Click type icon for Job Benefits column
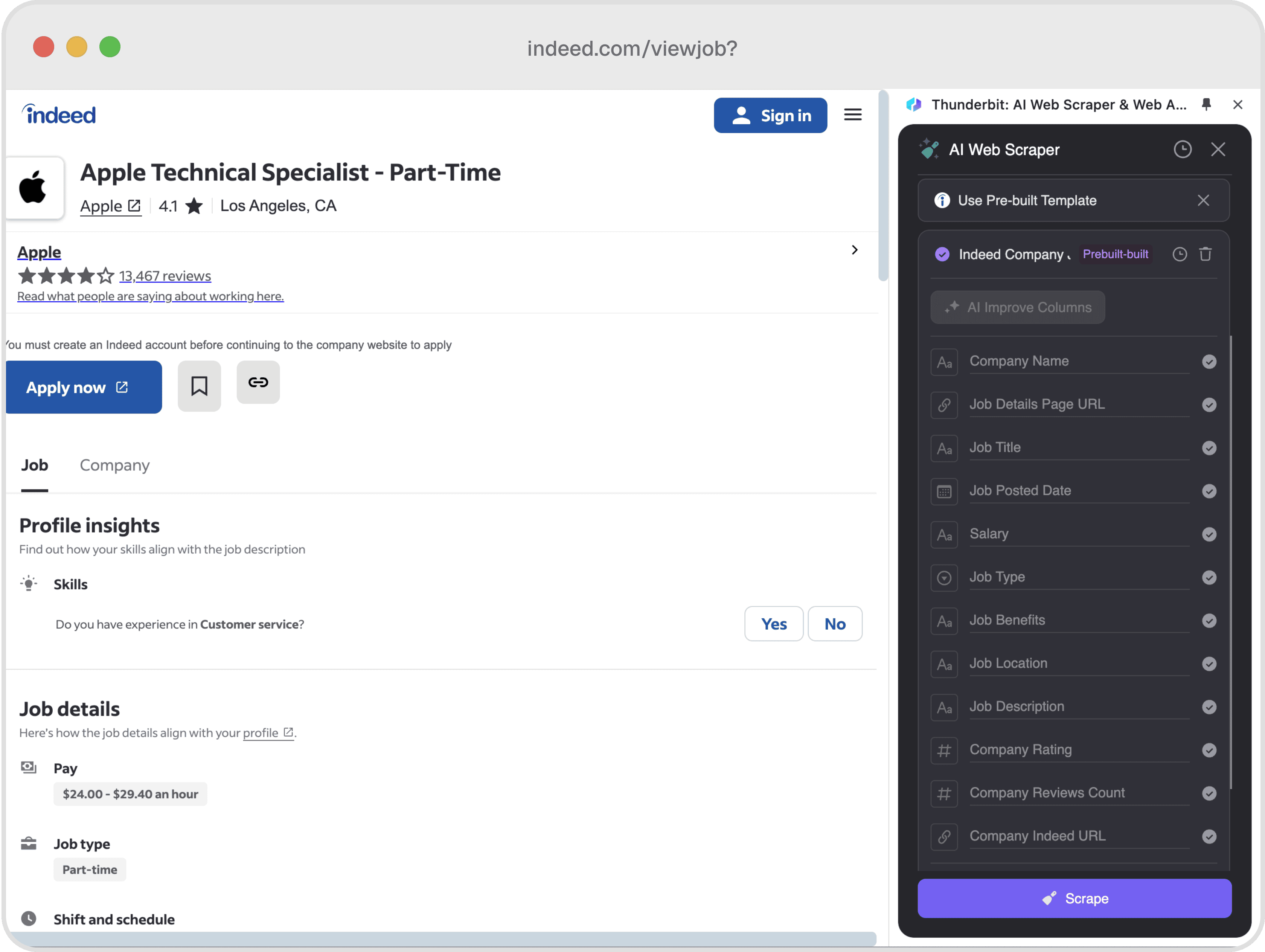This screenshot has width=1265, height=952. point(944,621)
